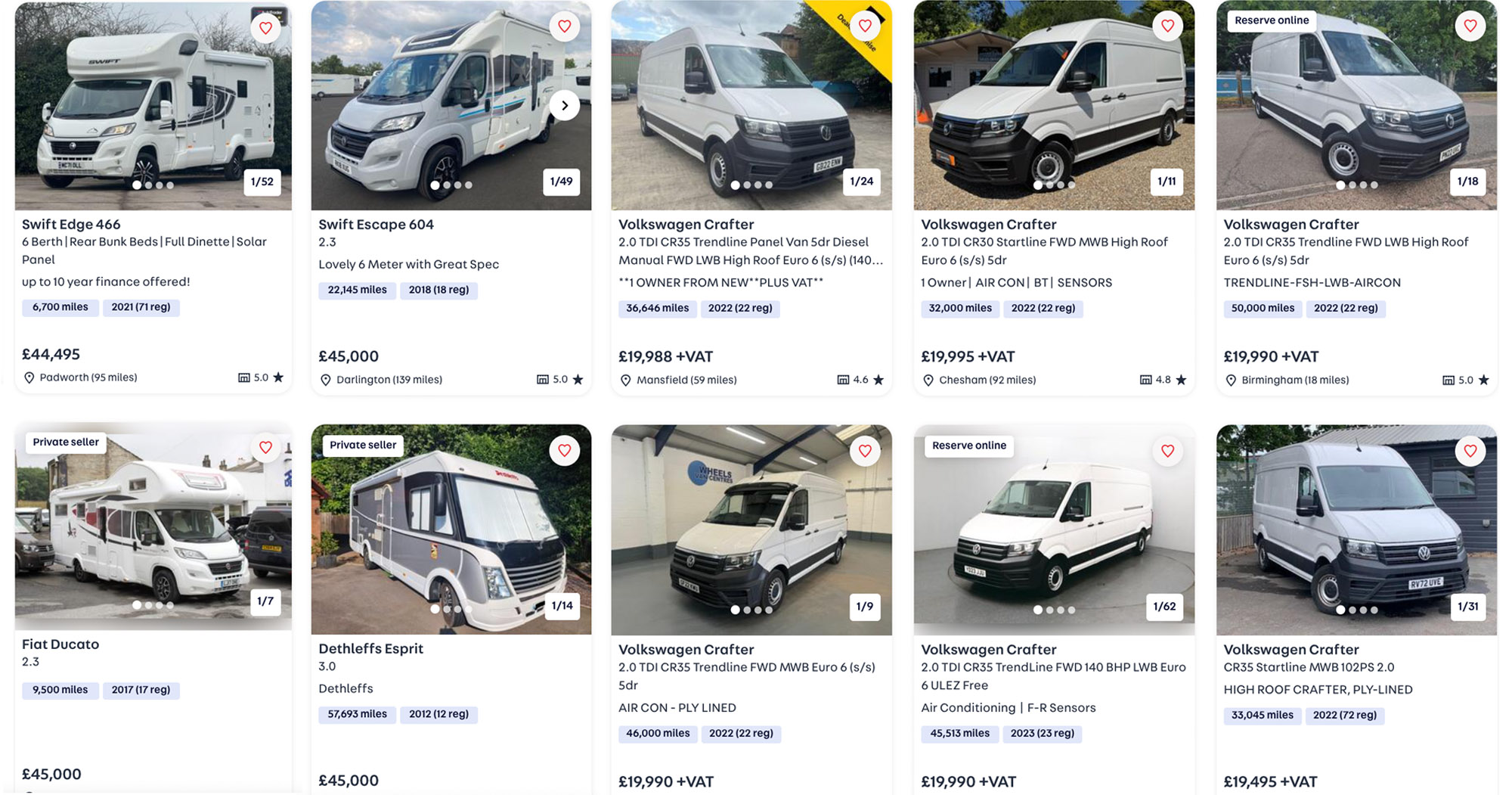The image size is (1512, 795).
Task: Click the heart on the 1/62 Crafter listing
Action: coord(1167,452)
